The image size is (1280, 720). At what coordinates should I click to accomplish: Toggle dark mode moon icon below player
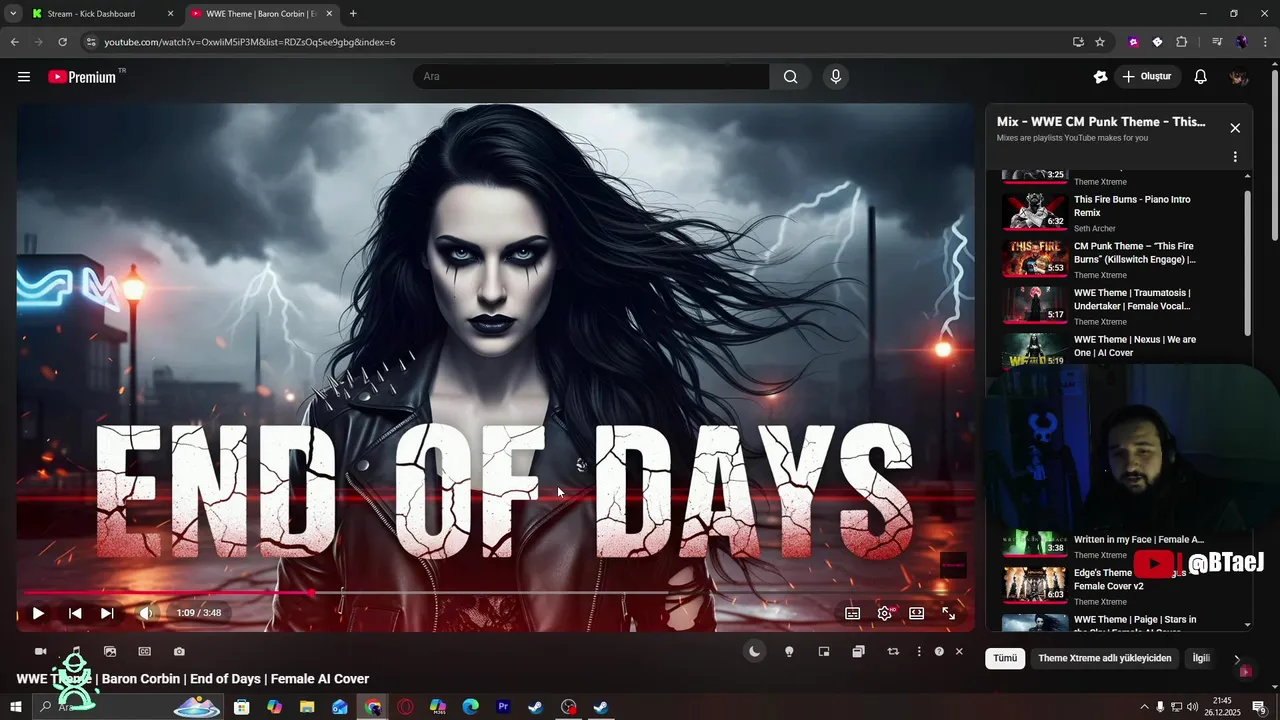pyautogui.click(x=755, y=652)
